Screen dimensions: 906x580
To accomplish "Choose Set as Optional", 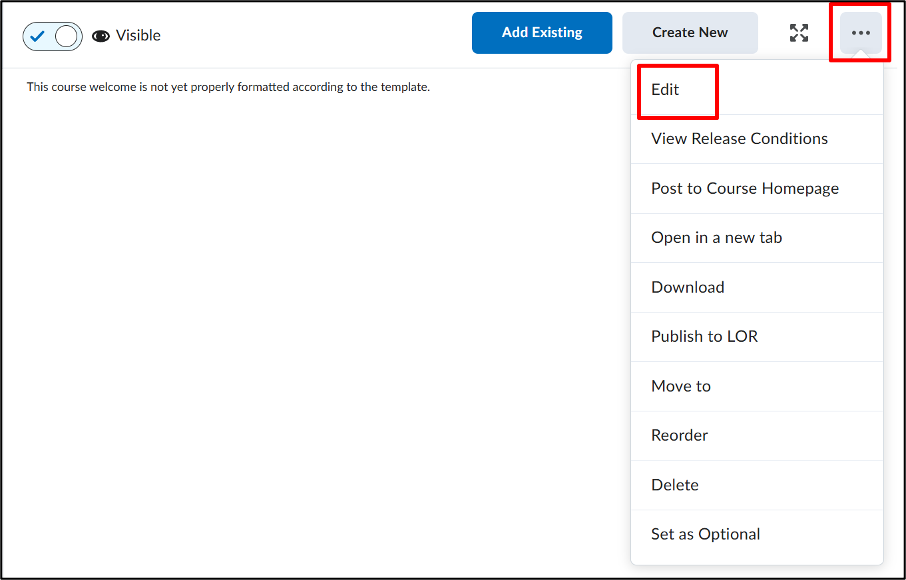I will click(757, 534).
